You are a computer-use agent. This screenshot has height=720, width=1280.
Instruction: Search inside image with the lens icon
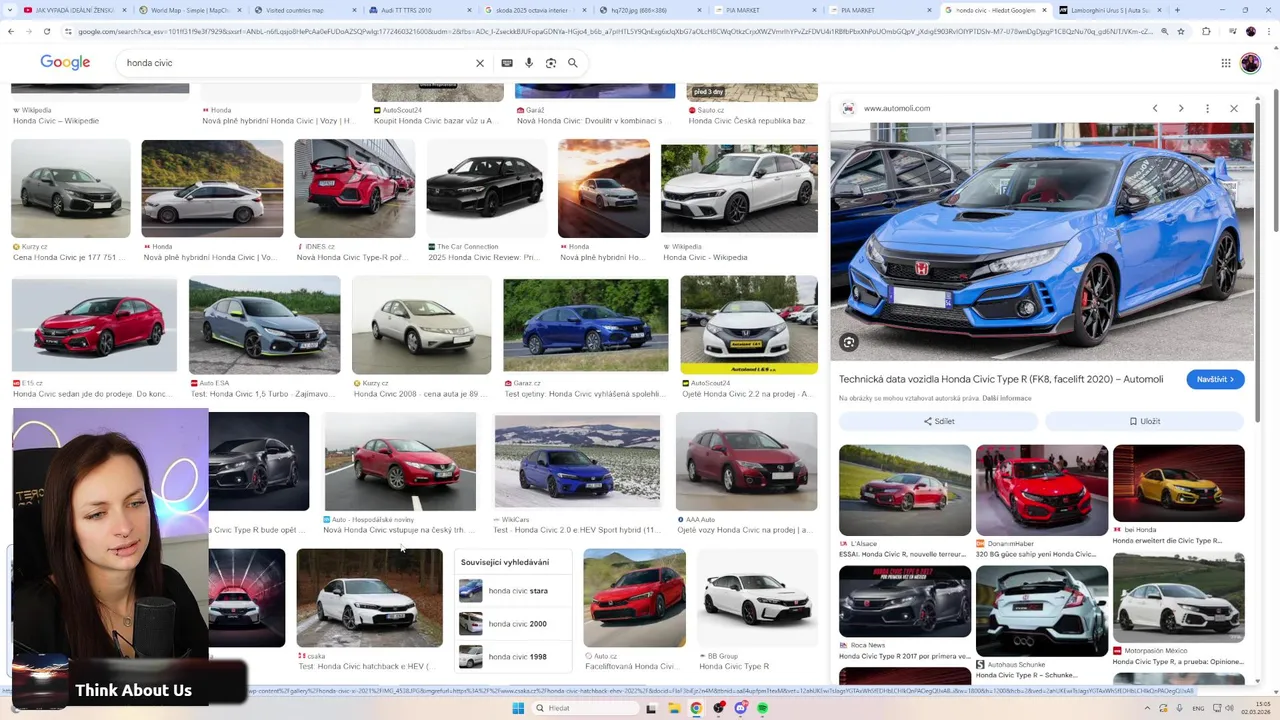click(x=849, y=342)
